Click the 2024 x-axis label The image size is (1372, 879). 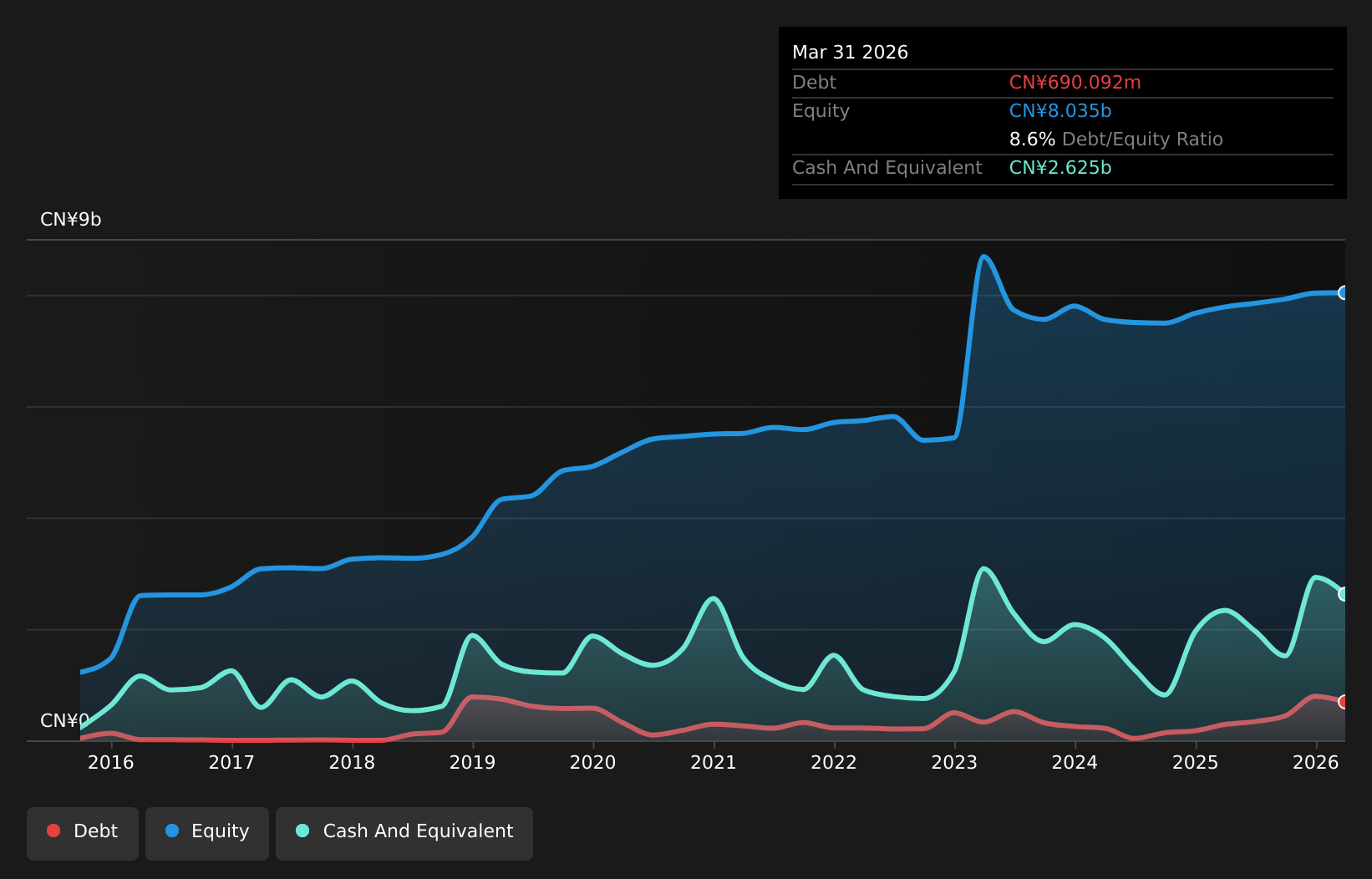(1075, 762)
